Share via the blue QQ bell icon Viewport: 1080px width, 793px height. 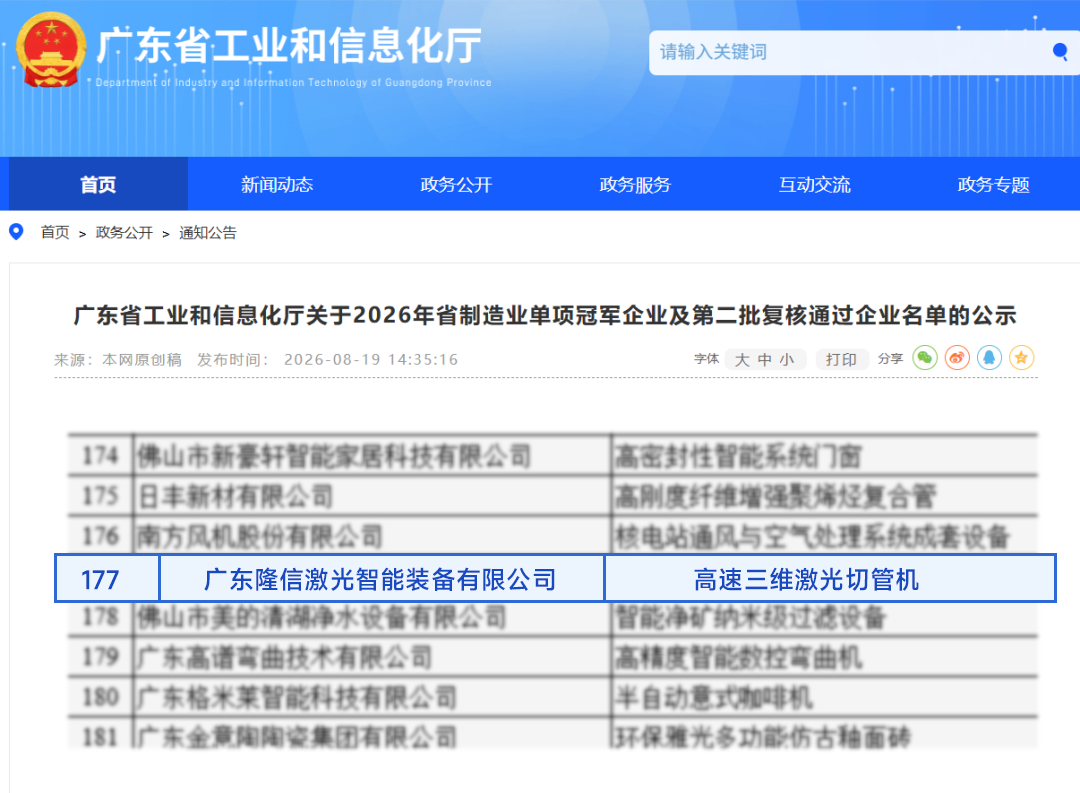(x=990, y=358)
